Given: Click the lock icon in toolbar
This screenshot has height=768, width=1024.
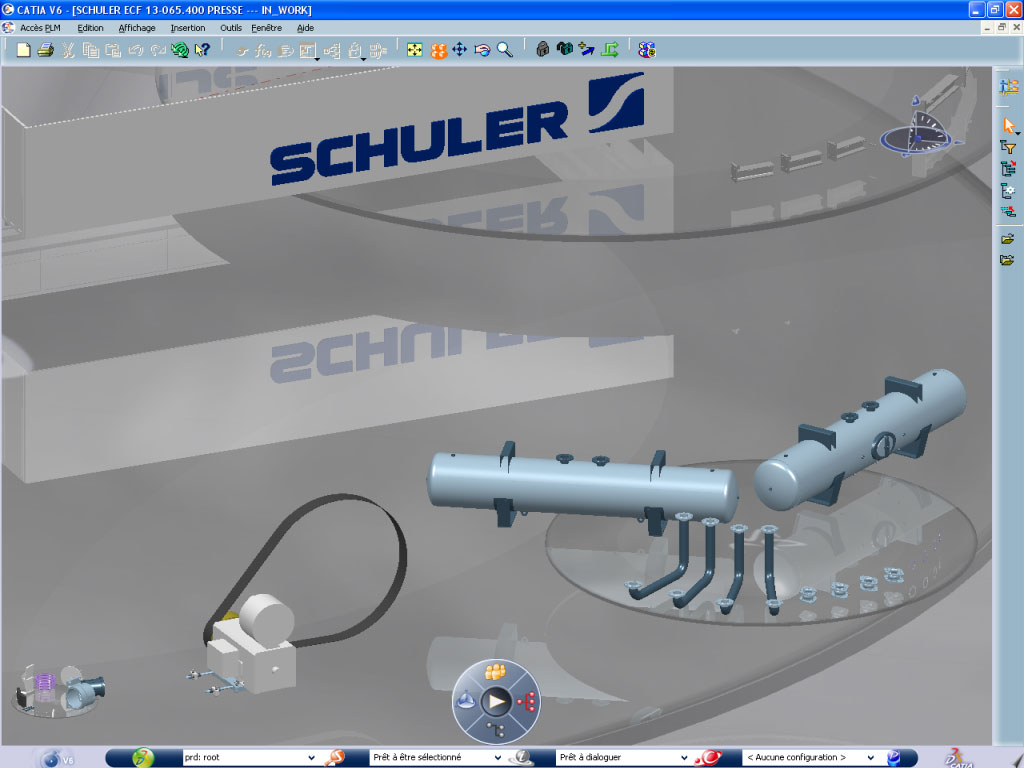Looking at the screenshot, I should 542,49.
